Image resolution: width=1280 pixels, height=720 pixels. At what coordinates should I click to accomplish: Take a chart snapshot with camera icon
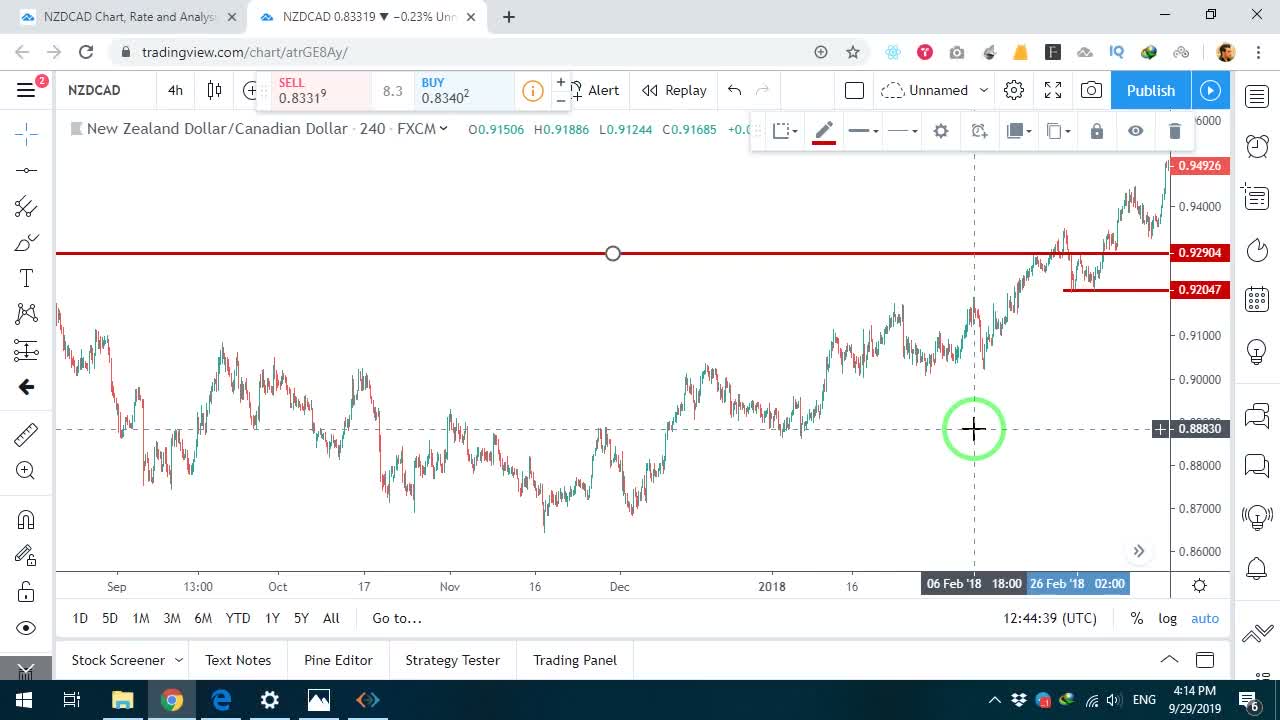1092,90
